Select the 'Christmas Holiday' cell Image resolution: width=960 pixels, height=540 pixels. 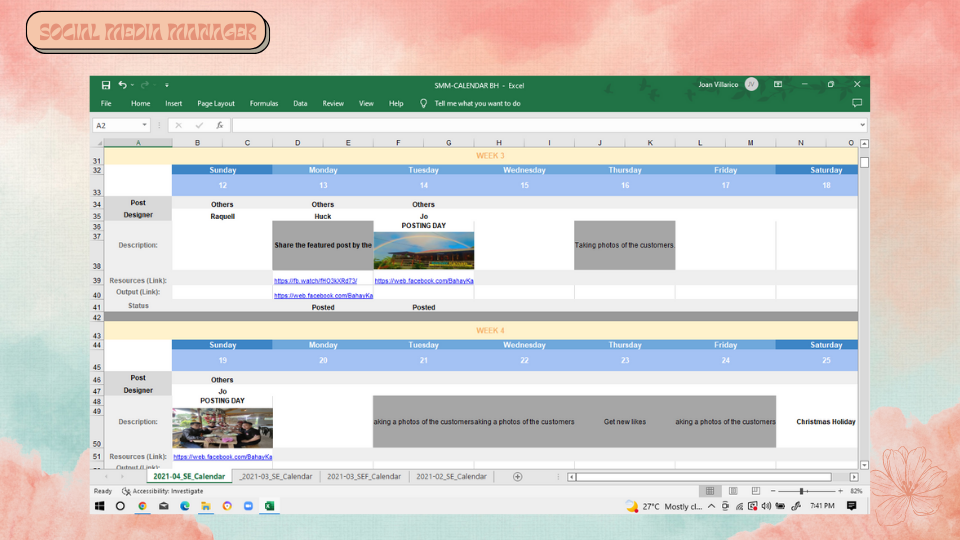pyautogui.click(x=826, y=421)
